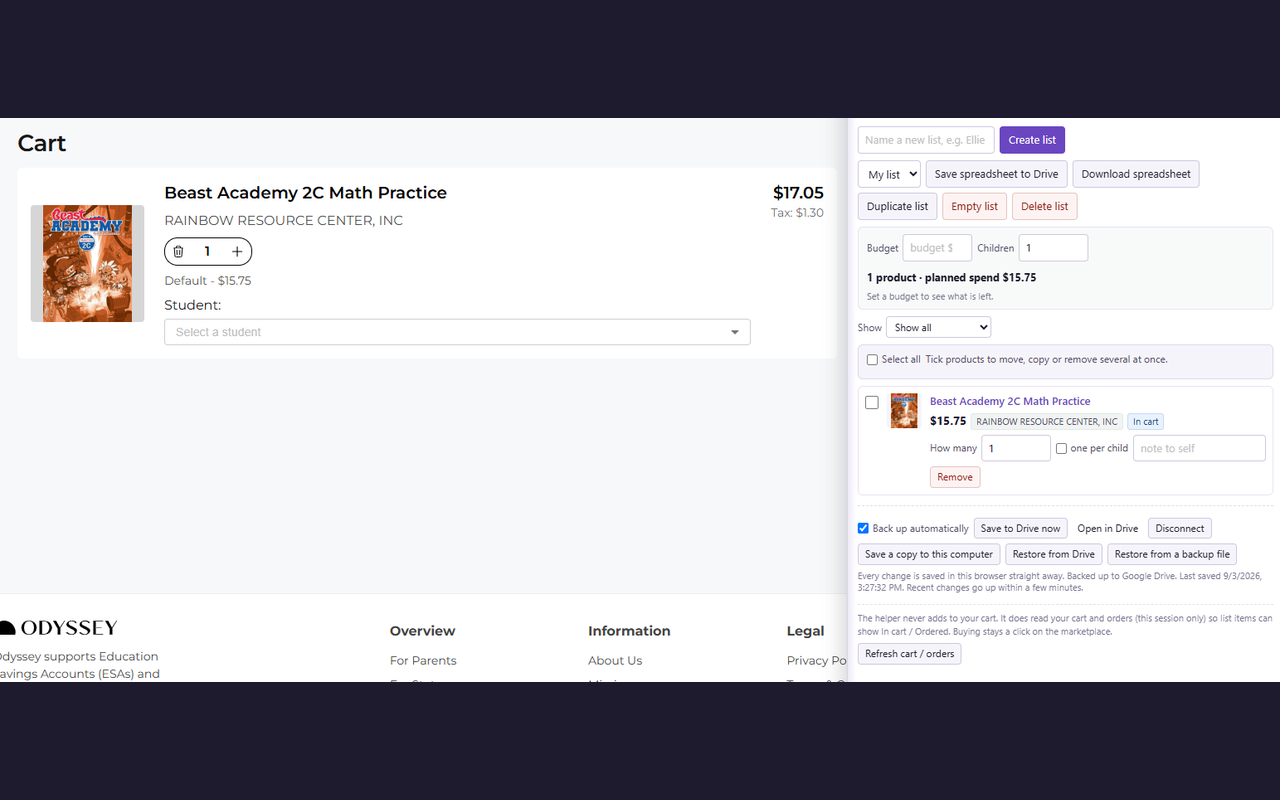Click the RAINBOW RESOURCE CENTER, INC vendor tag
The width and height of the screenshot is (1280, 800).
click(1047, 422)
